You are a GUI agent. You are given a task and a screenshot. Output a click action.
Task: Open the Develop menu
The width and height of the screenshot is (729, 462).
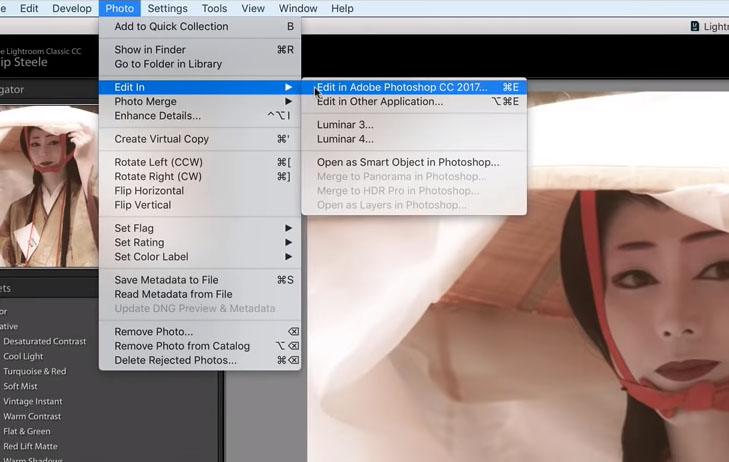pos(72,8)
